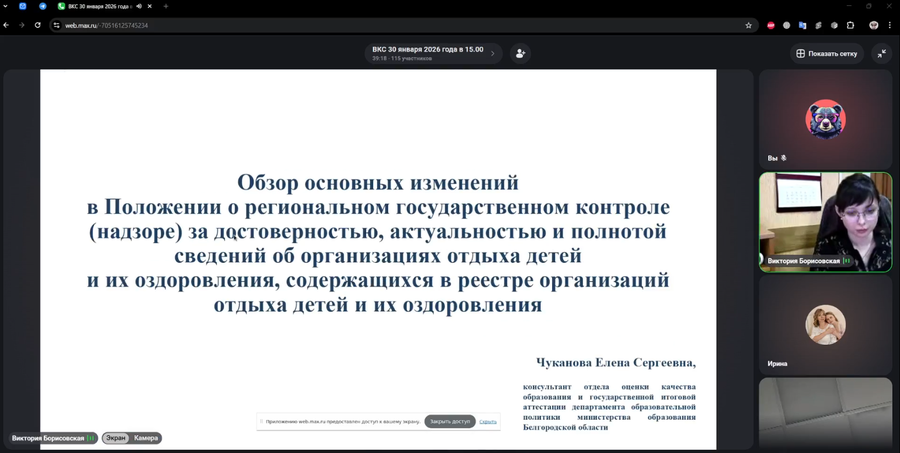Click the add participant icon
Viewport: 900px width, 453px height.
click(x=520, y=53)
